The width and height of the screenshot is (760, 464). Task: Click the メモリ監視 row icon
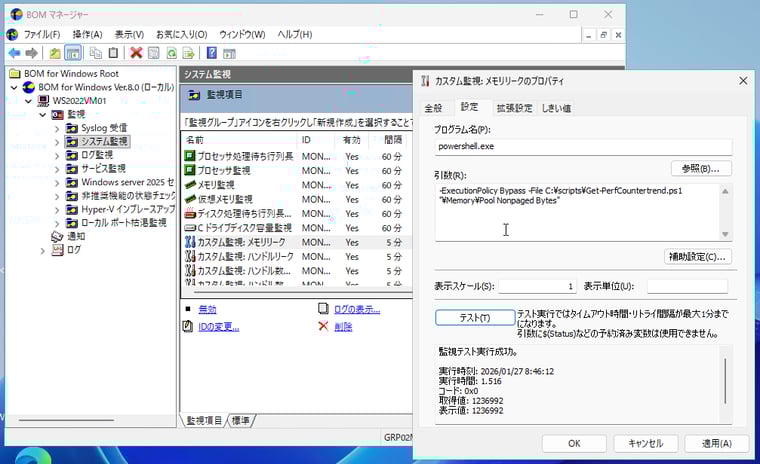coord(190,185)
